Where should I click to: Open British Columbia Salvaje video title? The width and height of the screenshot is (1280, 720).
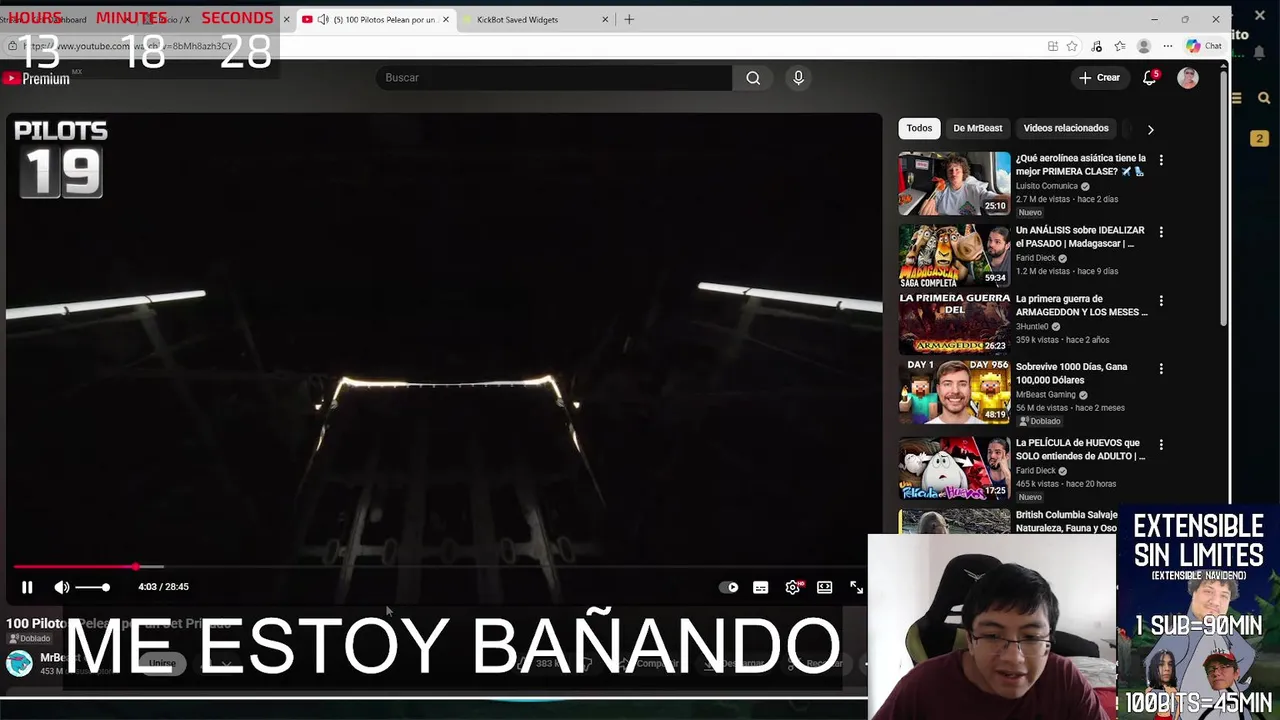click(x=1066, y=521)
